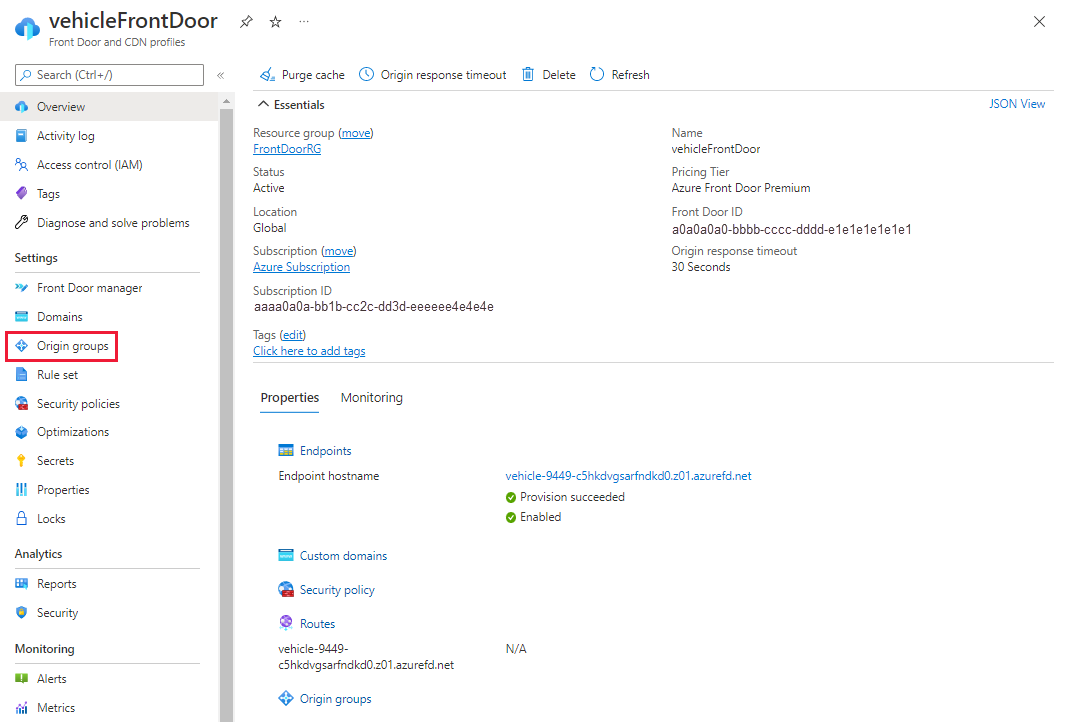Click the Overview cloud icon in sidebar
Screen dimensions: 1071x722
click(x=22, y=107)
